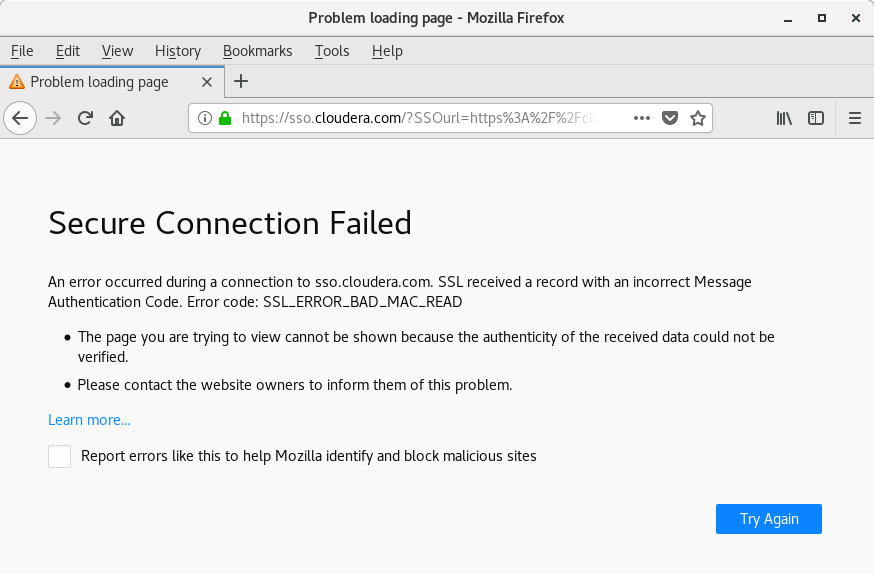Open the History menu
The image size is (874, 574).
(x=178, y=51)
